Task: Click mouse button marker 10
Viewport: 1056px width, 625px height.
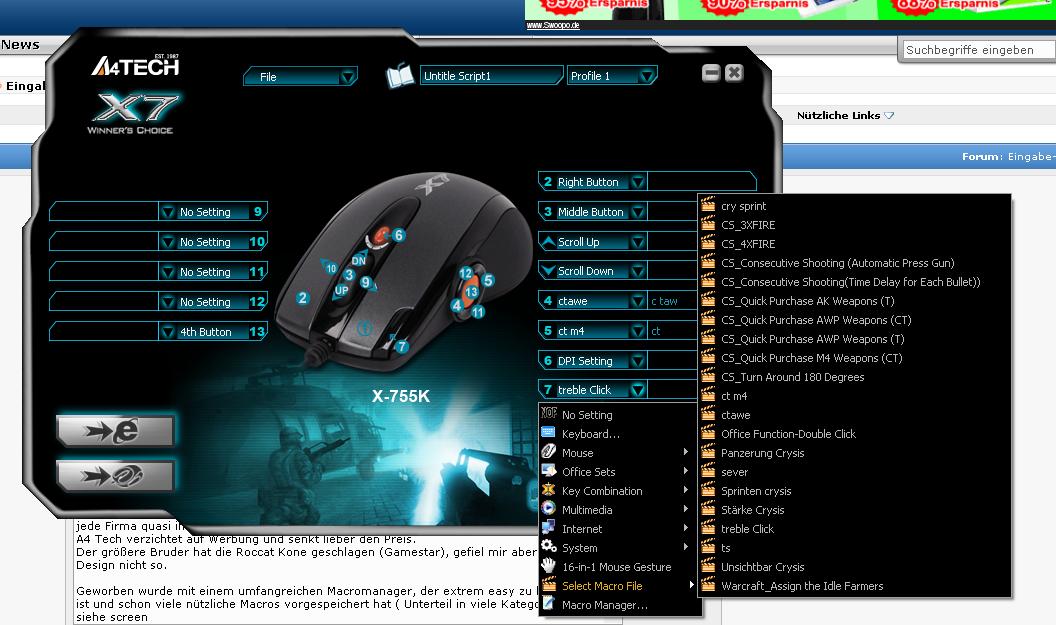Action: [331, 268]
